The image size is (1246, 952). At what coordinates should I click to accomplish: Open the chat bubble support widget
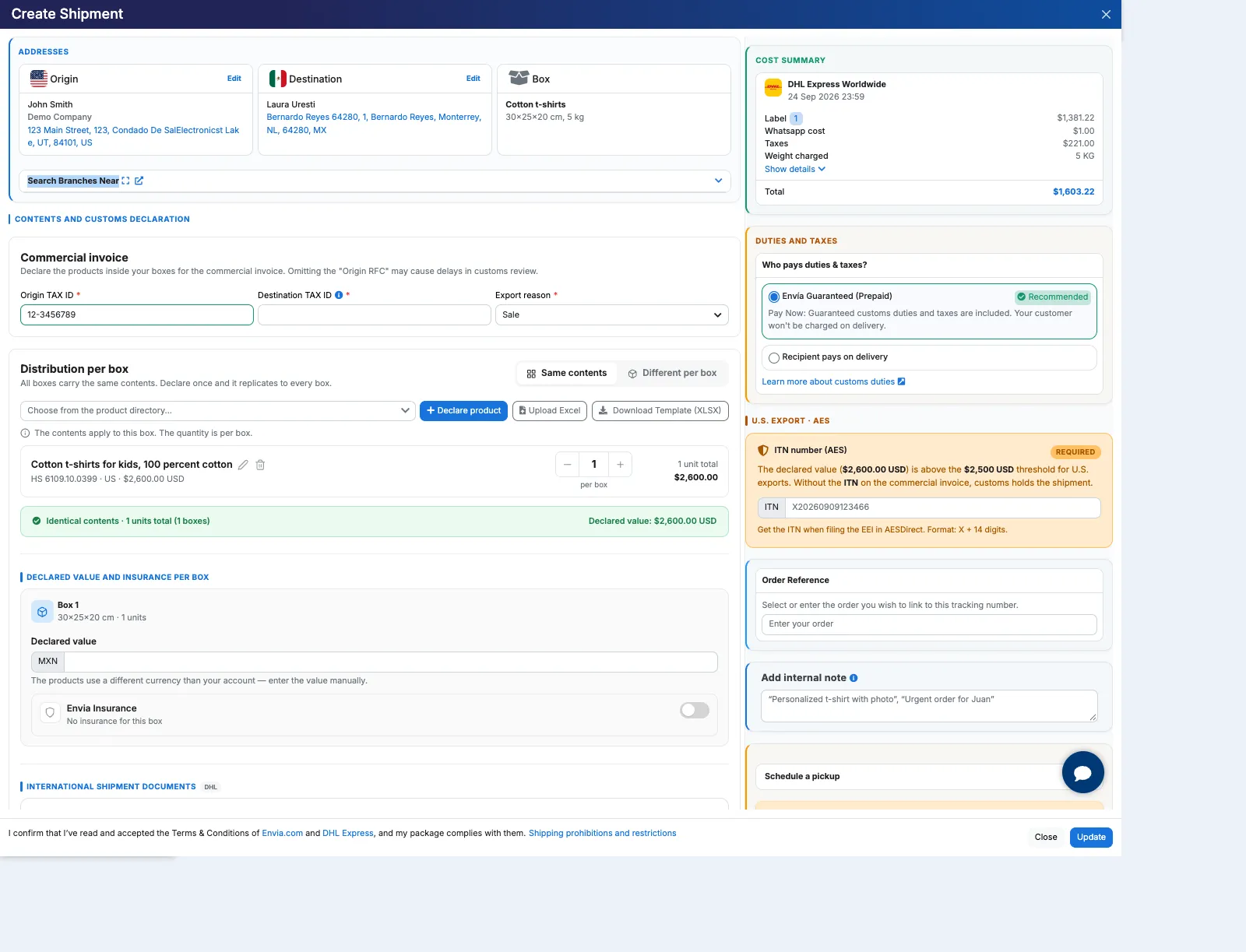1082,772
